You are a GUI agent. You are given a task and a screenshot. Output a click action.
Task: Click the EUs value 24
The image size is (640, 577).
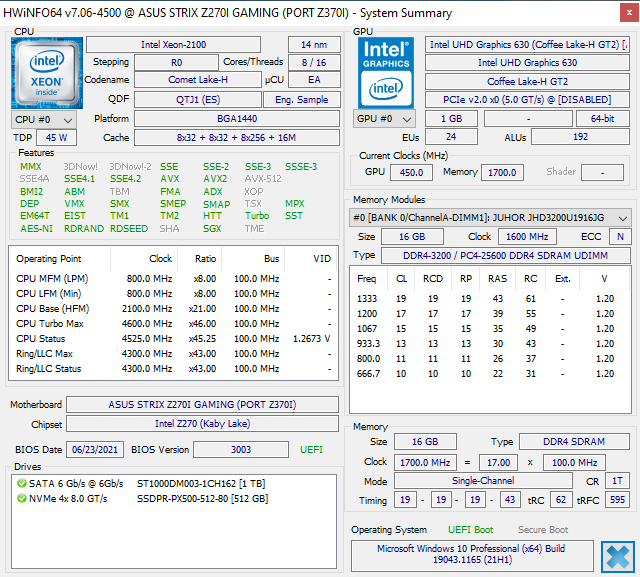pyautogui.click(x=451, y=137)
